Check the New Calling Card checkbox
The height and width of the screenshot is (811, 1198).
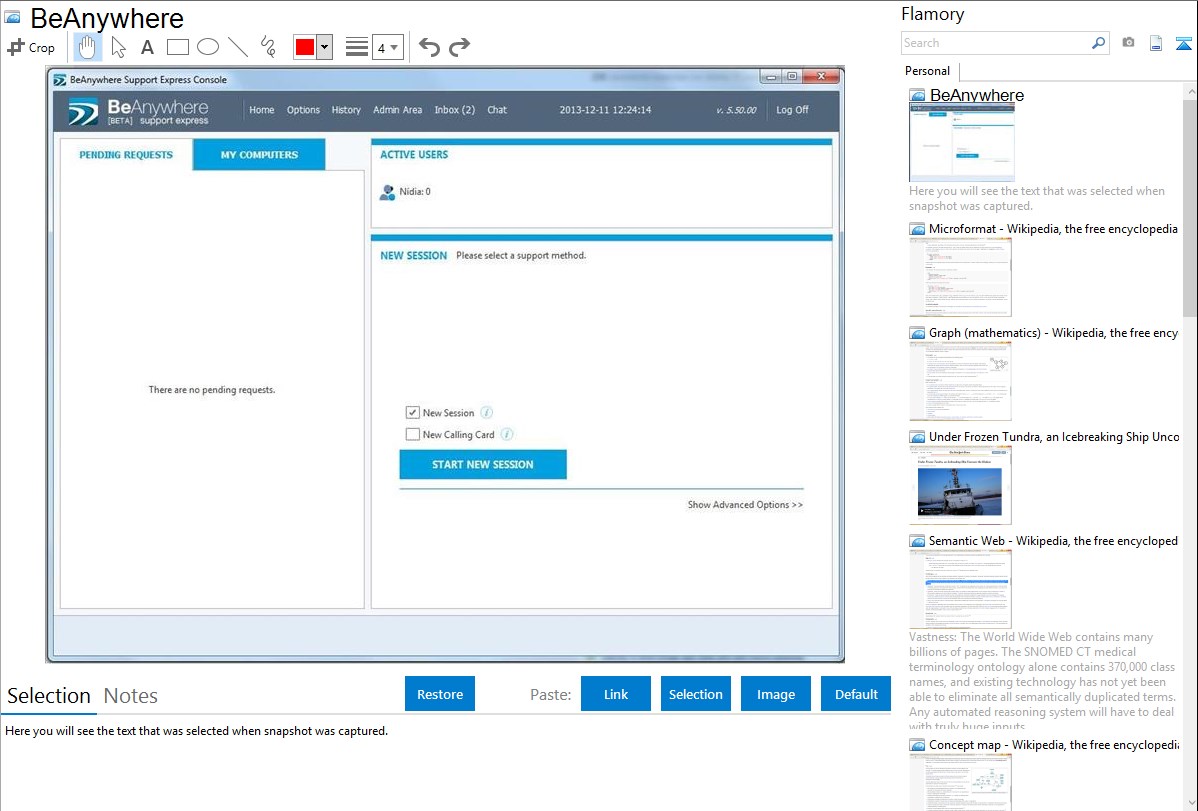pos(413,434)
